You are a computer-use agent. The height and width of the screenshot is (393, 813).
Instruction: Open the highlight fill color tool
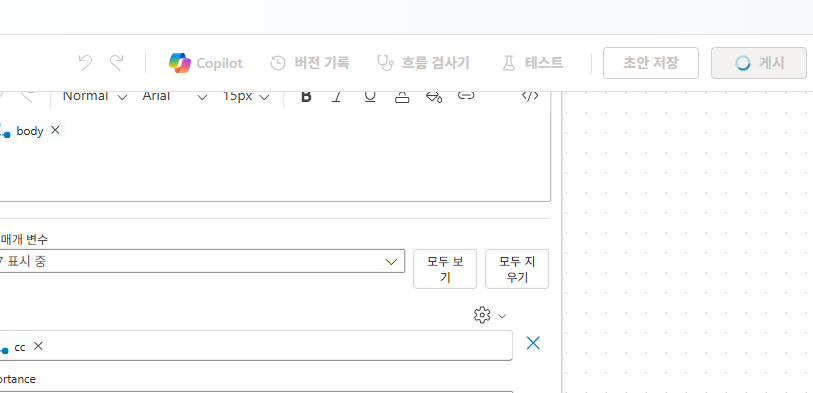(434, 96)
